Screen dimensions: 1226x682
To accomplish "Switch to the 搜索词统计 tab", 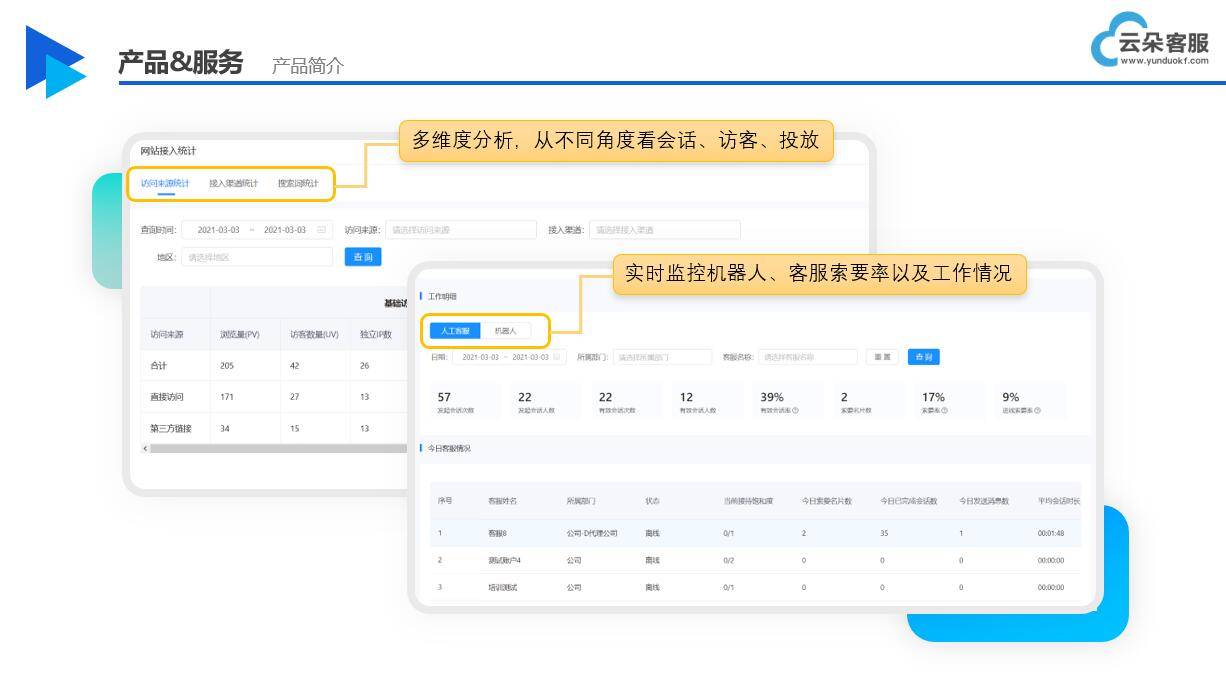I will click(x=297, y=184).
